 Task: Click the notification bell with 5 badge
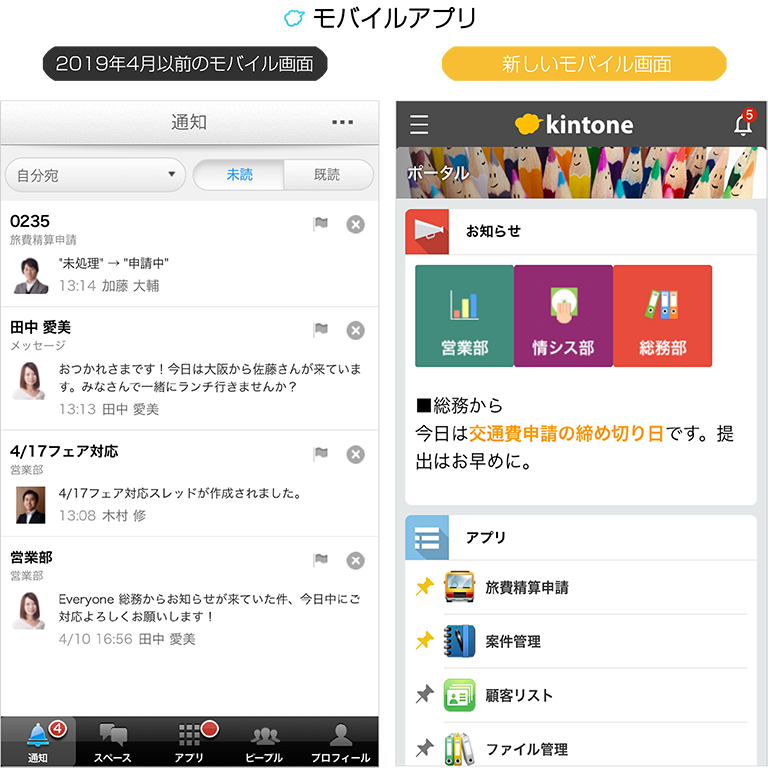[742, 124]
